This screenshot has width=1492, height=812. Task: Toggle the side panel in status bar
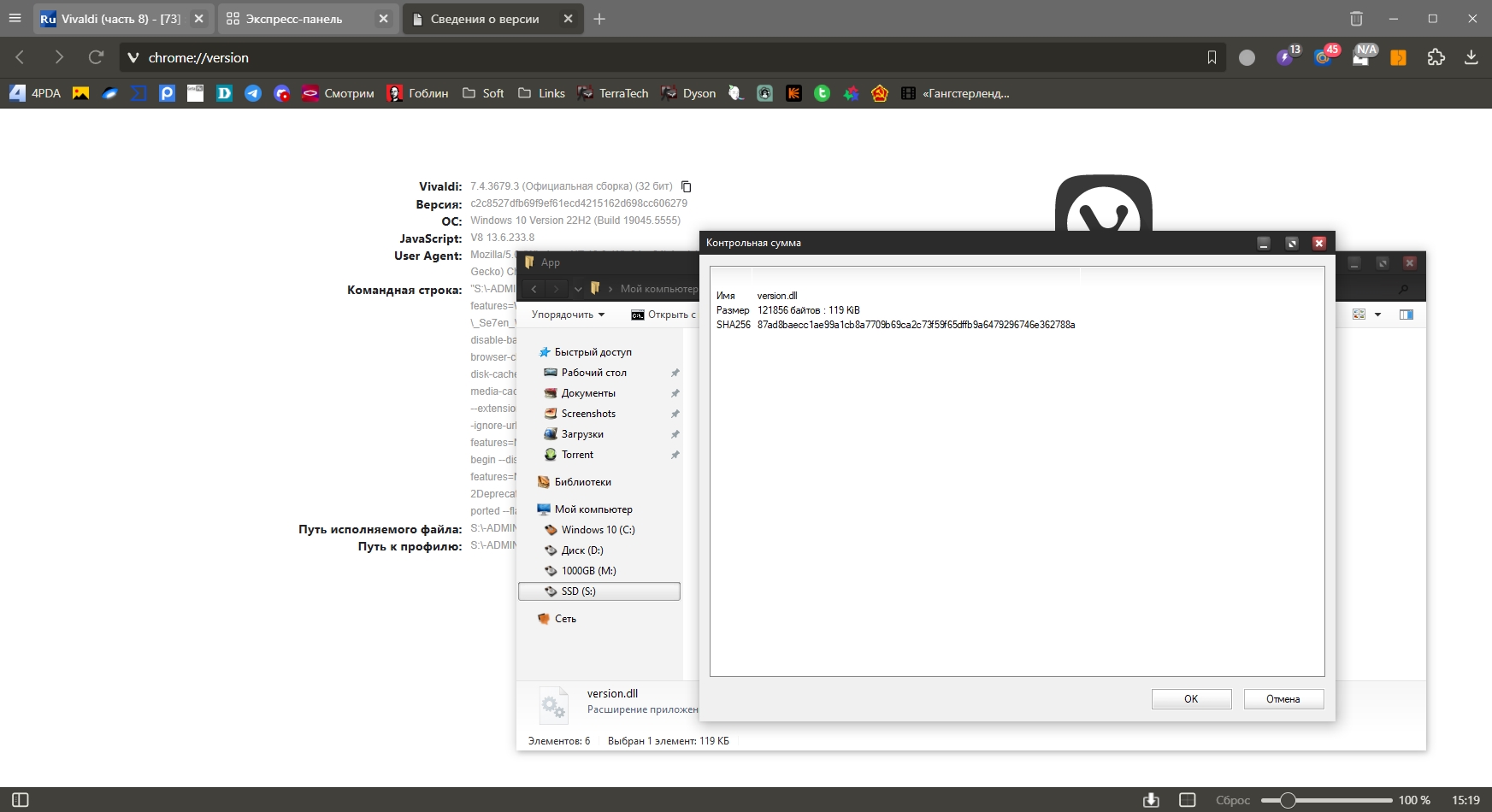coord(21,800)
